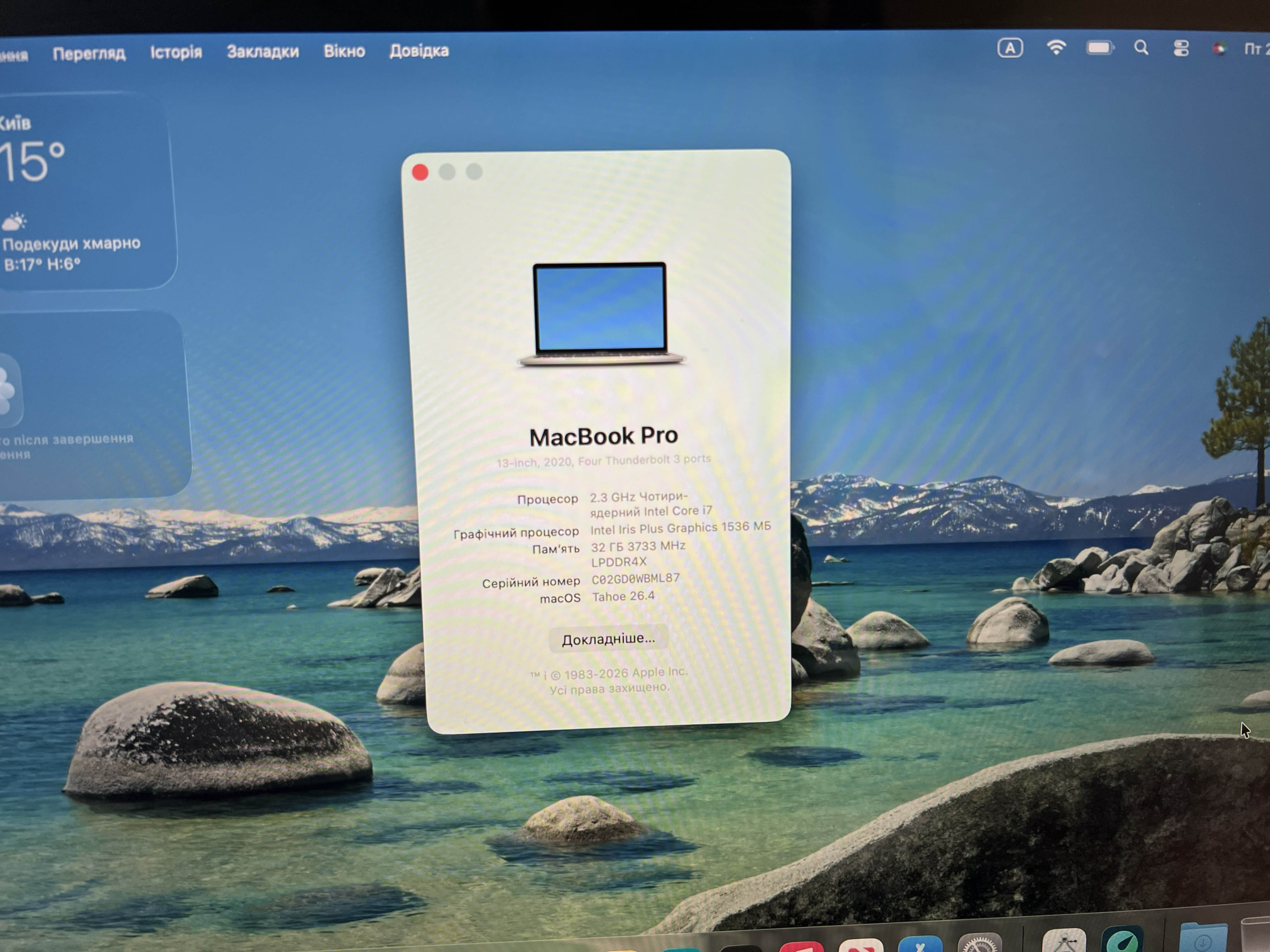Open the teal gauge app in Dock
The width and height of the screenshot is (1270, 952).
pos(1122,939)
